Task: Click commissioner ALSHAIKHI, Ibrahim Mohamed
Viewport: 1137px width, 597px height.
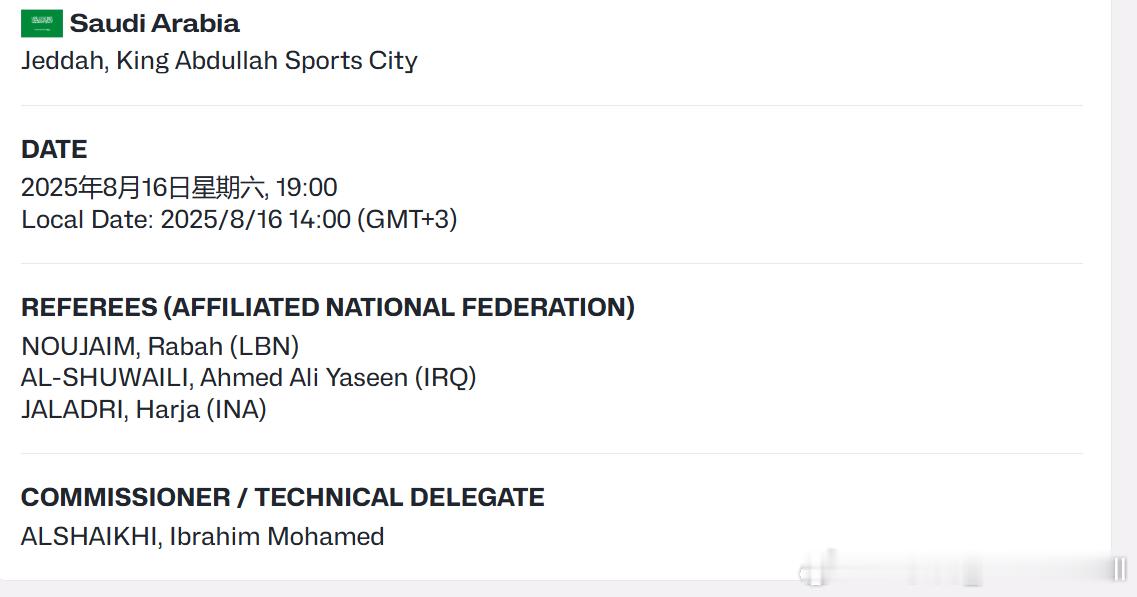Action: click(202, 536)
